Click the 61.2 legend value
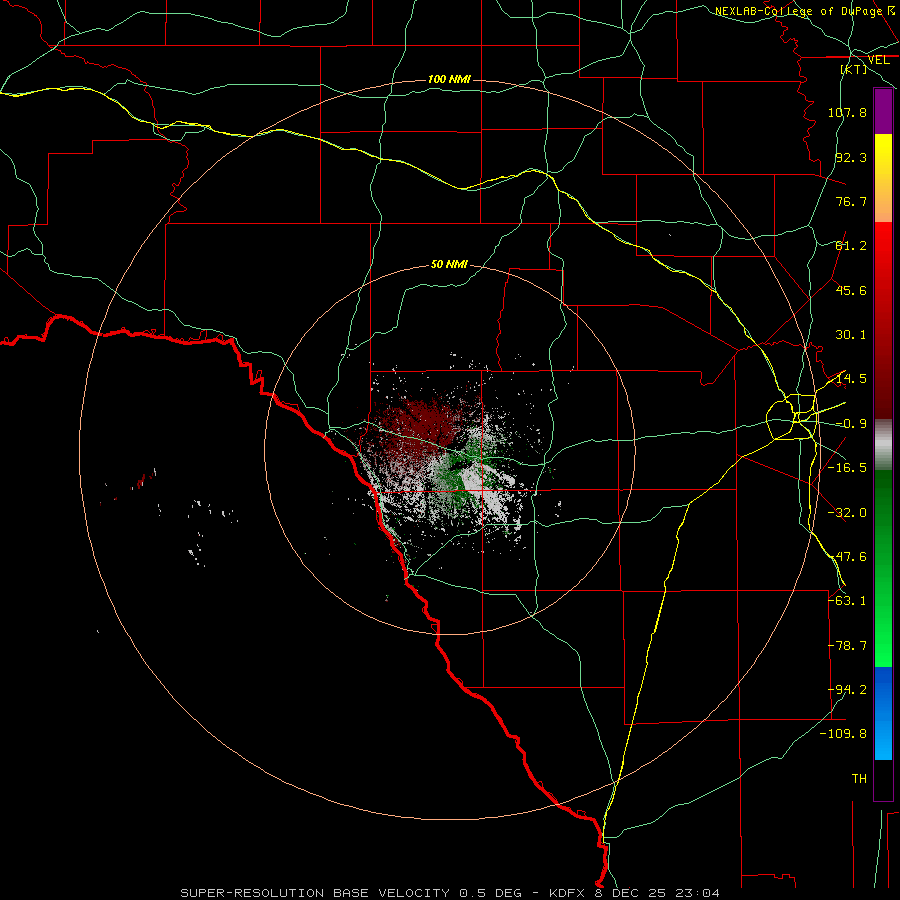Viewport: 900px width, 900px height. (851, 246)
